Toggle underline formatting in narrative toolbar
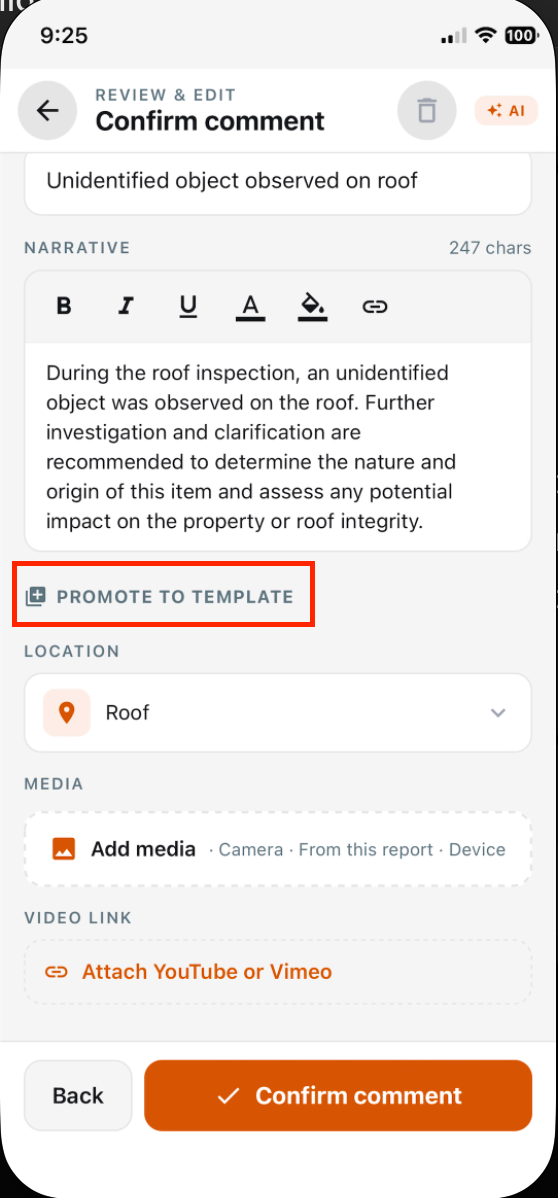The height and width of the screenshot is (1198, 558). 188,307
